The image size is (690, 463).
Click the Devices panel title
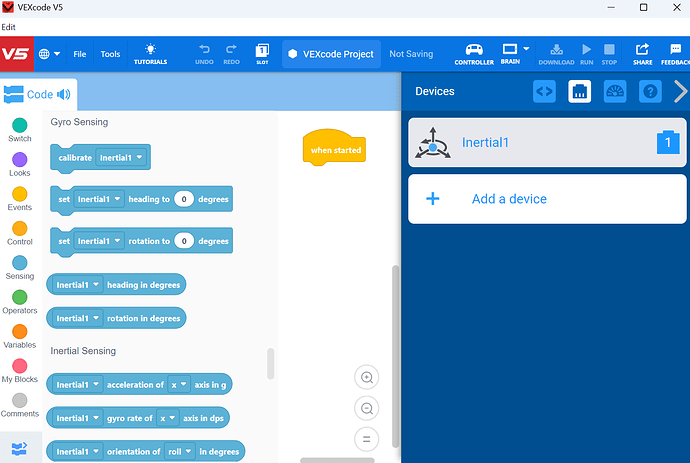pyautogui.click(x=435, y=91)
